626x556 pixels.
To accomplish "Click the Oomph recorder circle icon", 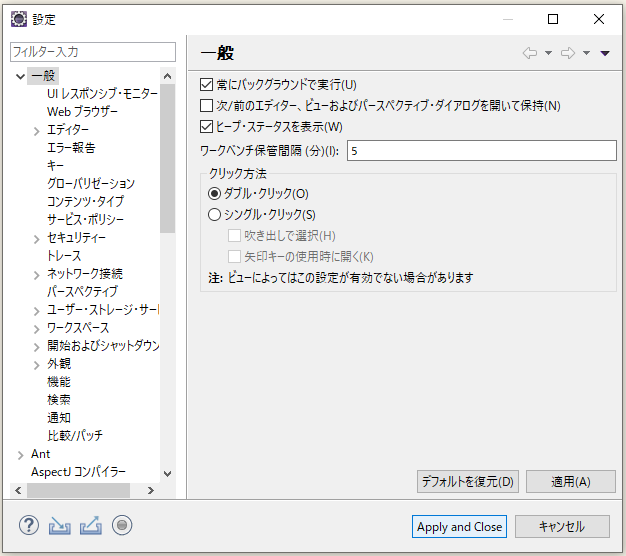I will pos(122,525).
